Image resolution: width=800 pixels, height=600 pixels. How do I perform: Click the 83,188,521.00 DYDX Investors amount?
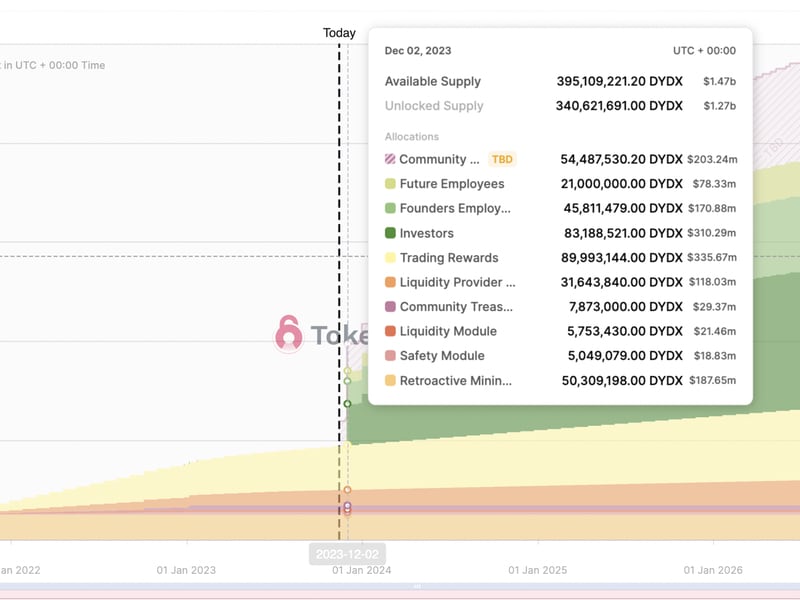(623, 233)
